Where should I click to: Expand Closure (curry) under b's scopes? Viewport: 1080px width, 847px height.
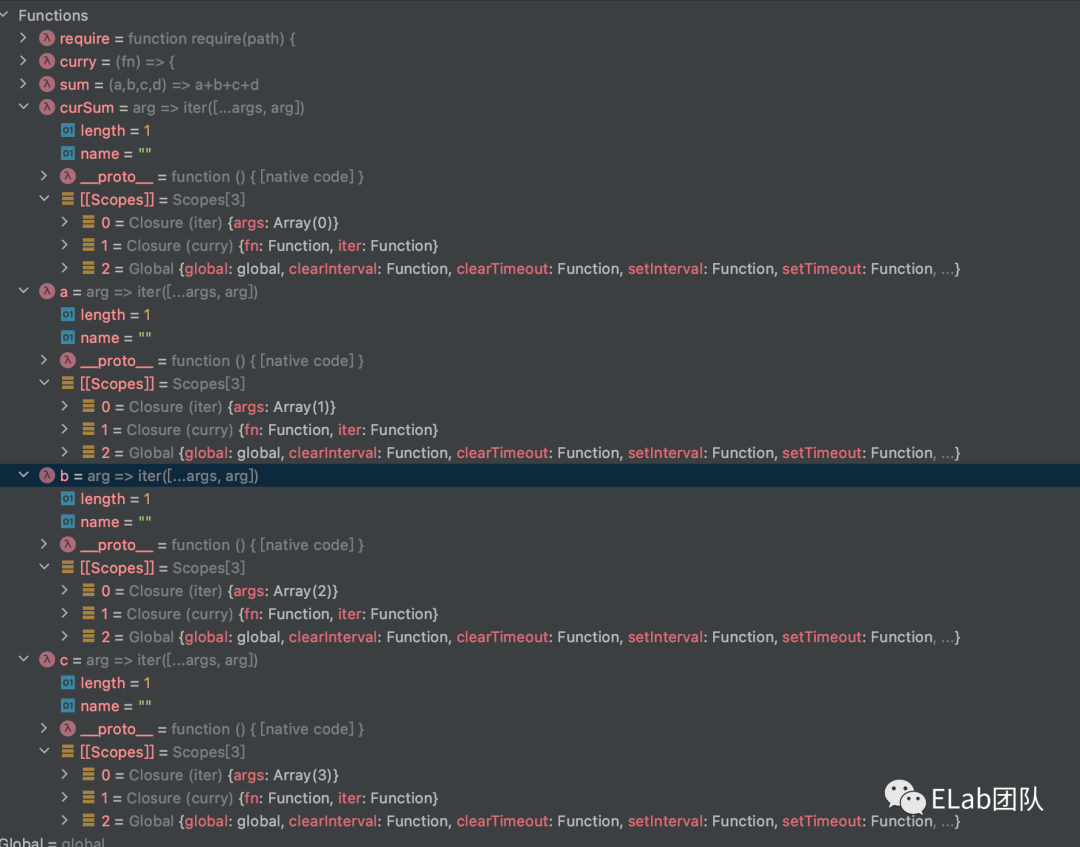coord(65,613)
